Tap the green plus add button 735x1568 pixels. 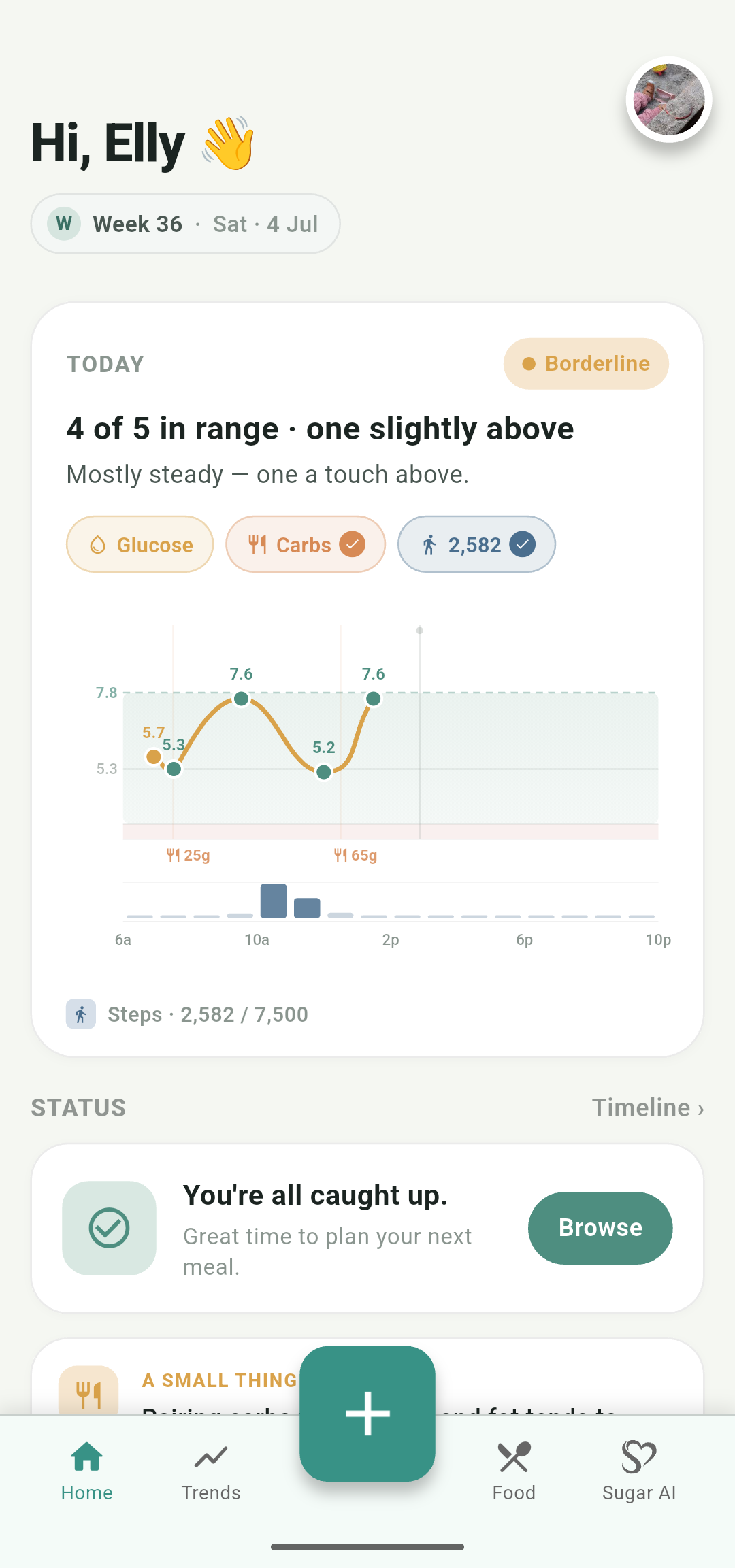367,1414
